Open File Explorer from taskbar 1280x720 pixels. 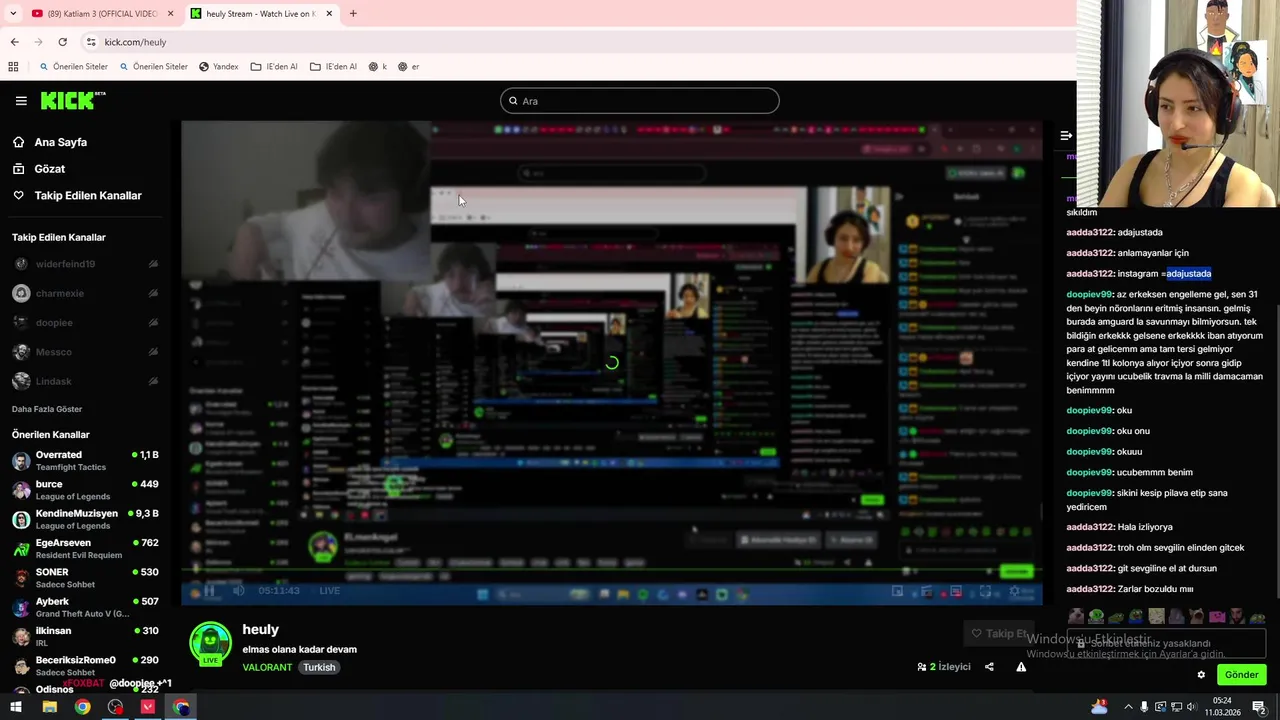point(49,707)
